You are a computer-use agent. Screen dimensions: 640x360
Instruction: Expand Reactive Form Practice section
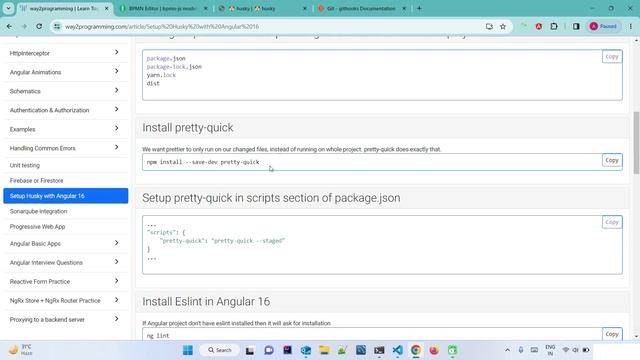(x=65, y=281)
